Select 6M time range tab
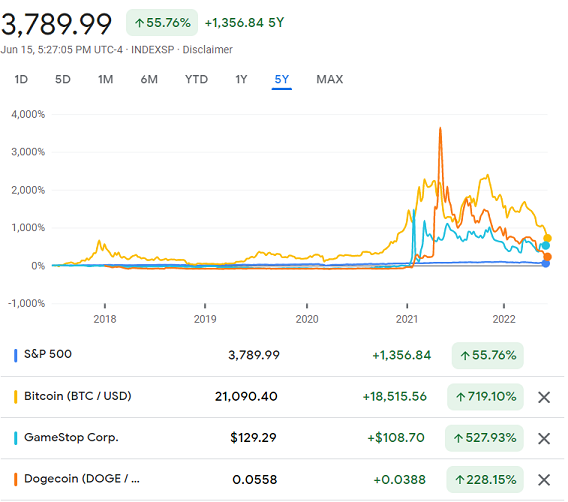Image resolution: width=568 pixels, height=502 pixels. (149, 79)
